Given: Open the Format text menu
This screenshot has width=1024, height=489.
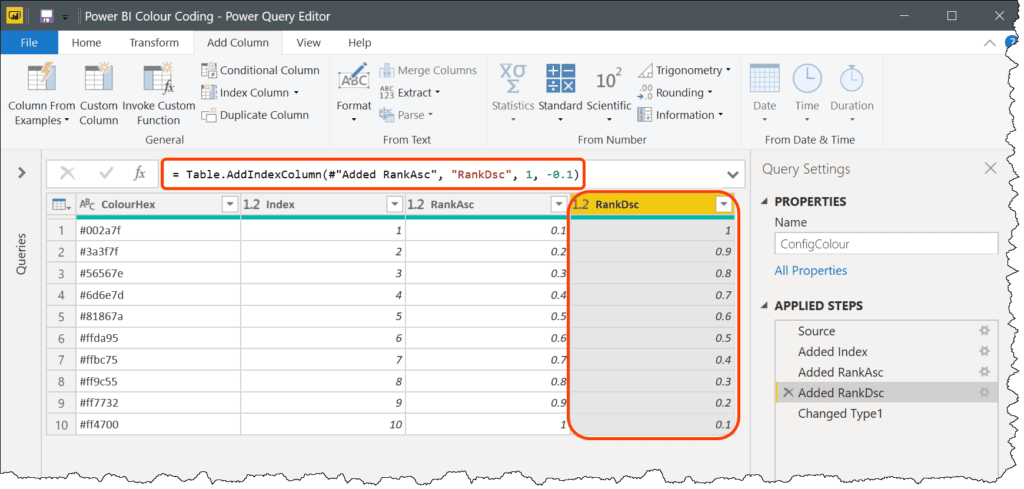Looking at the screenshot, I should coord(353,93).
